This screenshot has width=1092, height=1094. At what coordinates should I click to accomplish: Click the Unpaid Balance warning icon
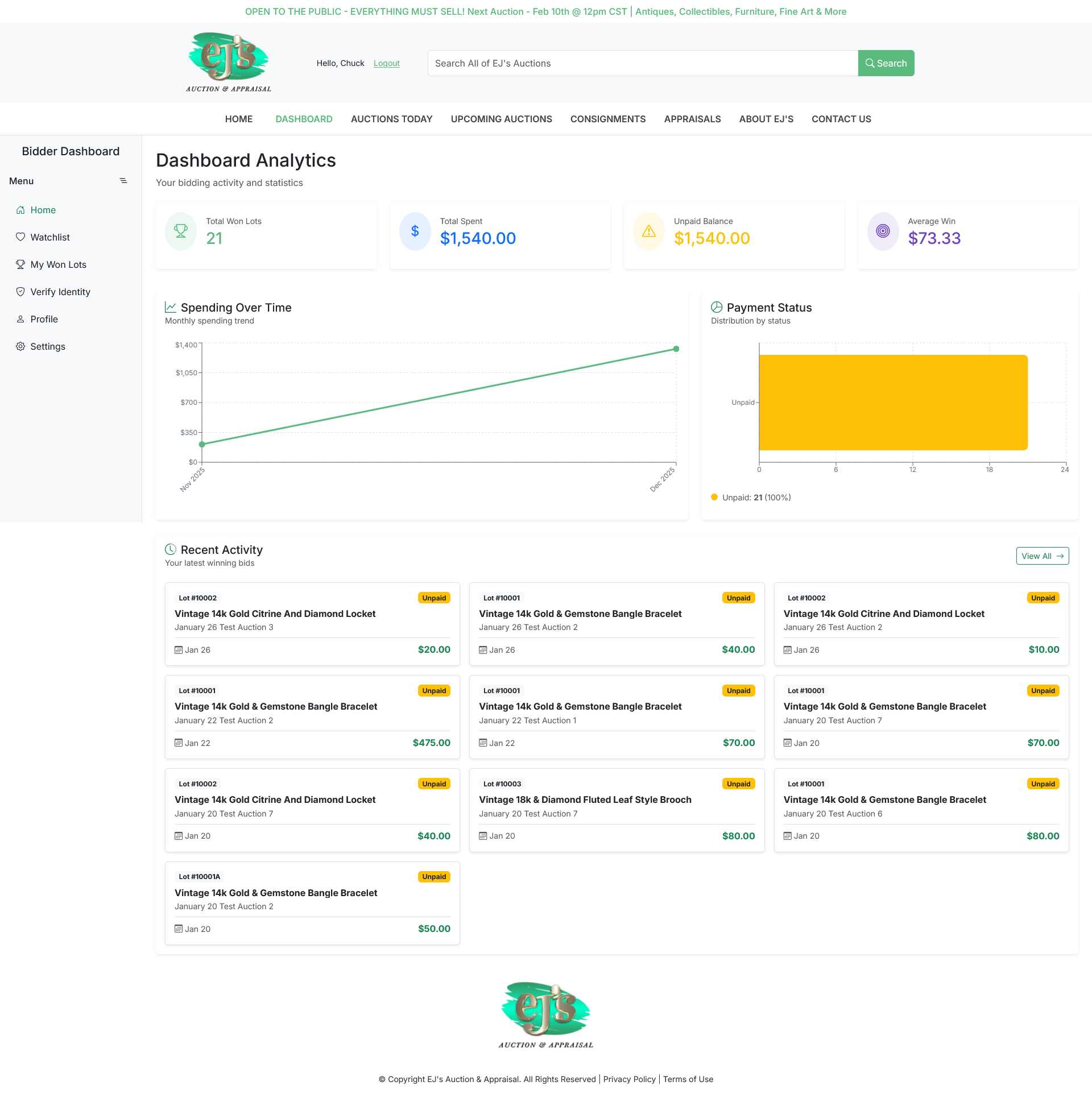[649, 231]
